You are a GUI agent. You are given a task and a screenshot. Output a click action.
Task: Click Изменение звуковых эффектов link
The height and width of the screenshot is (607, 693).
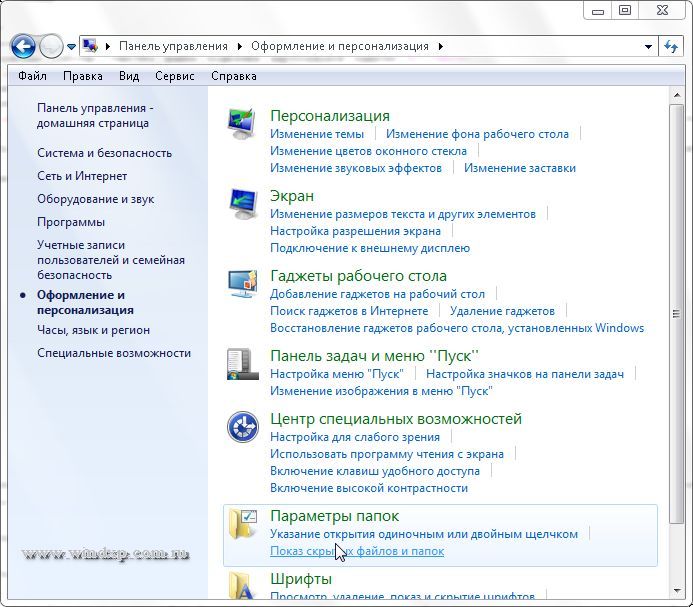(356, 168)
